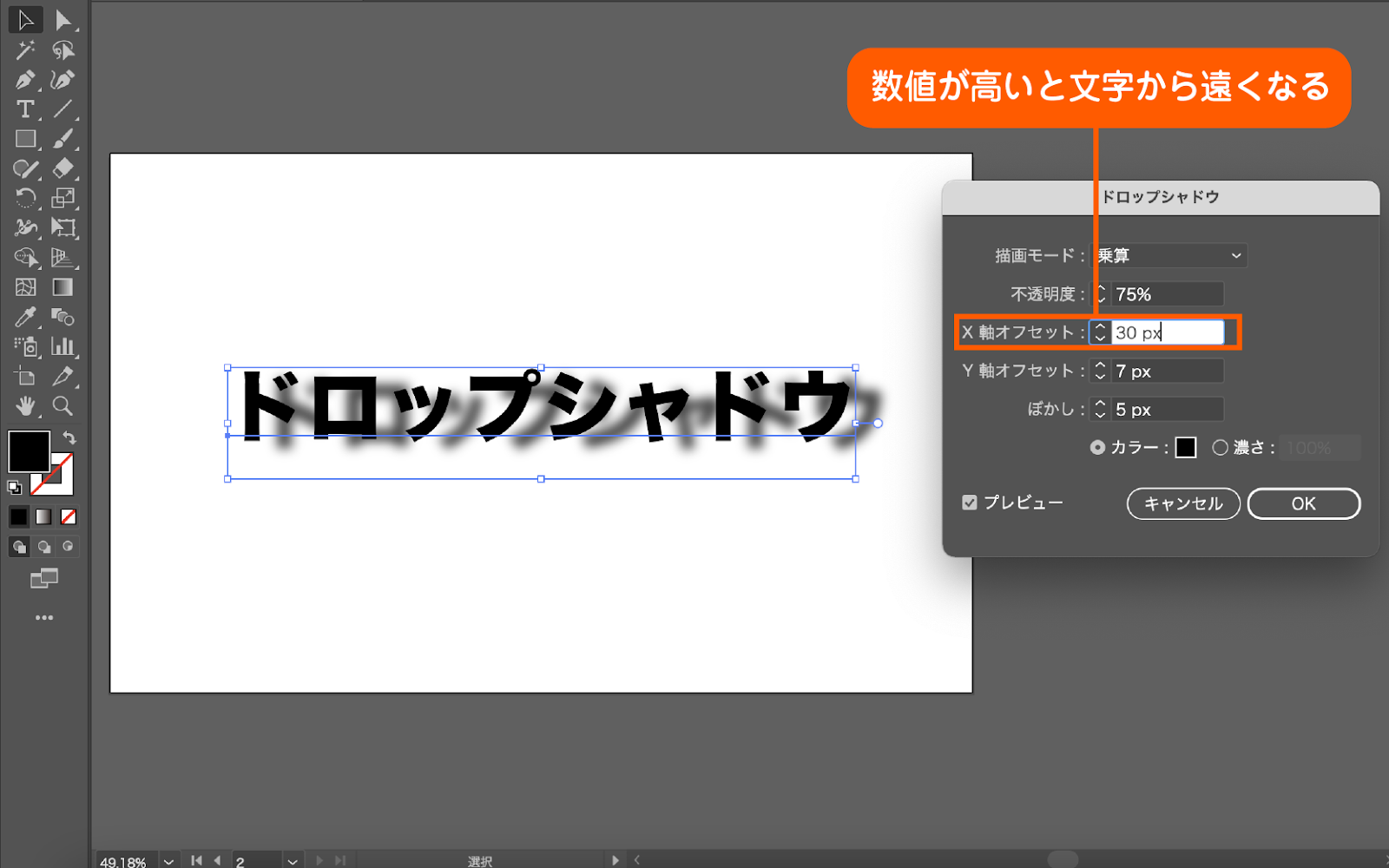Select the Column Graph tool
This screenshot has height=868, width=1389.
(63, 346)
